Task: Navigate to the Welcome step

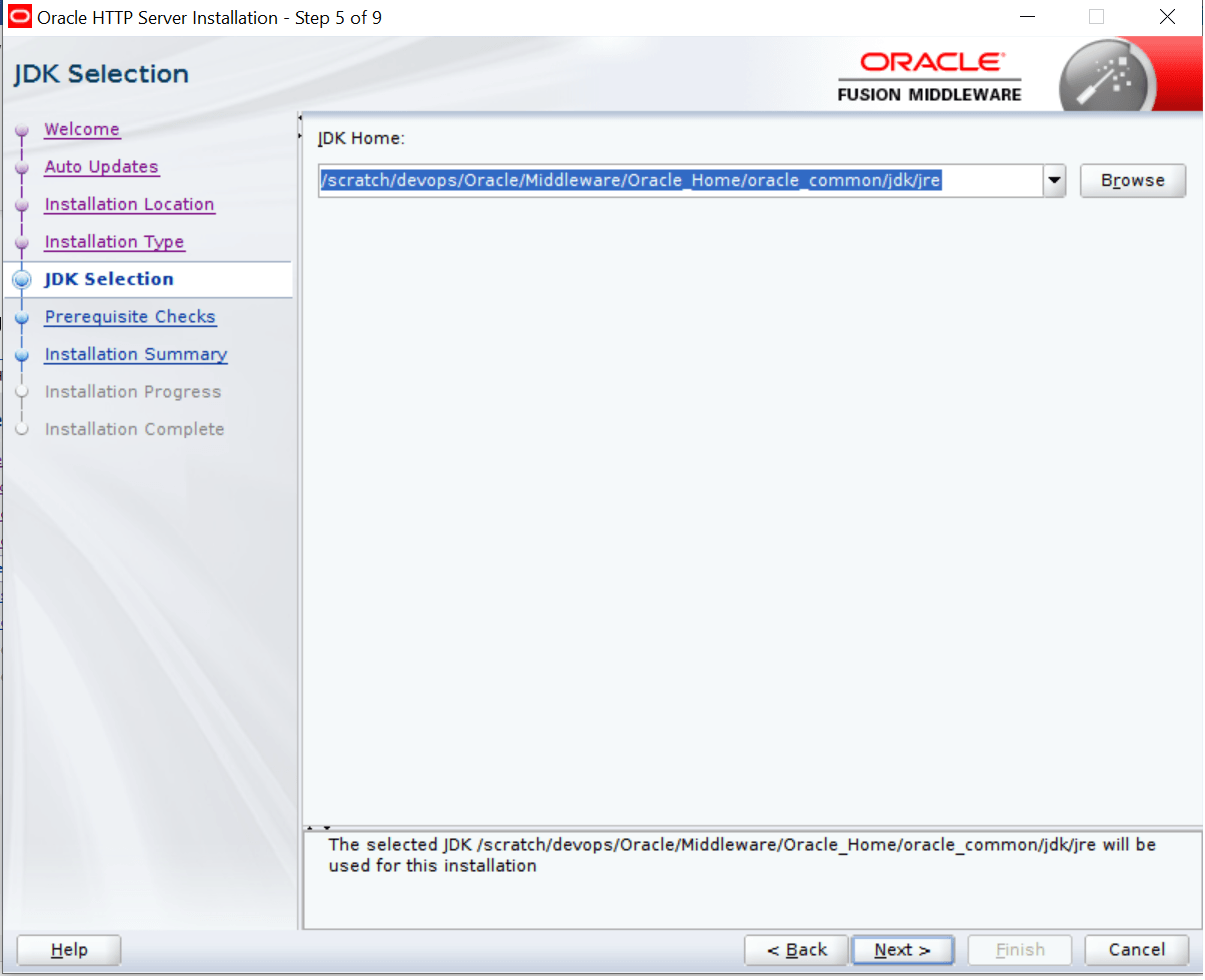Action: (x=81, y=129)
